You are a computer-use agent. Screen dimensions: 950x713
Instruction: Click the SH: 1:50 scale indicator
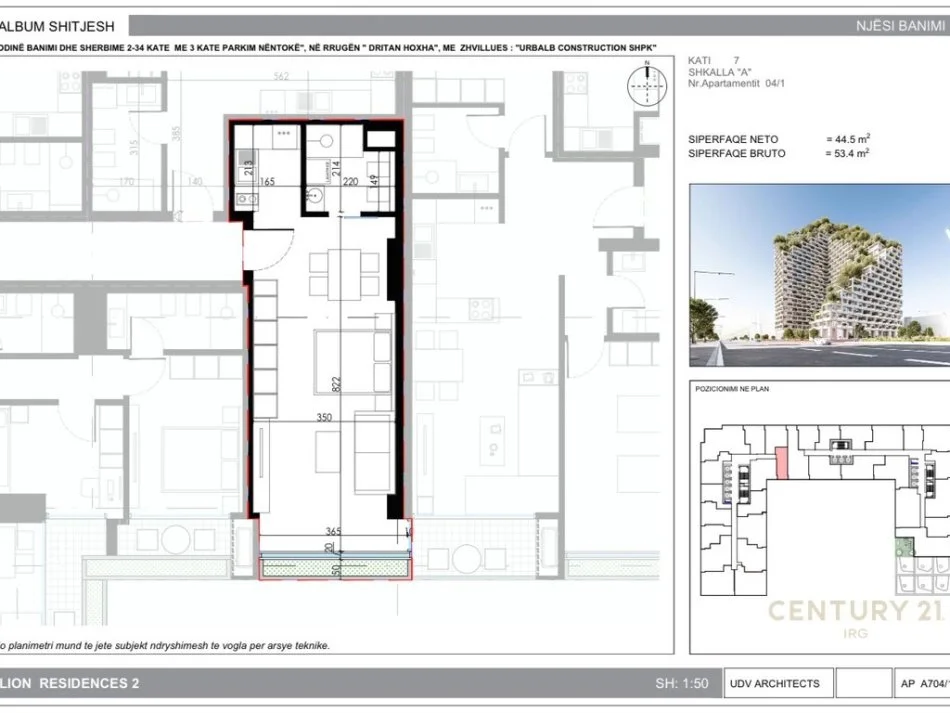point(685,683)
